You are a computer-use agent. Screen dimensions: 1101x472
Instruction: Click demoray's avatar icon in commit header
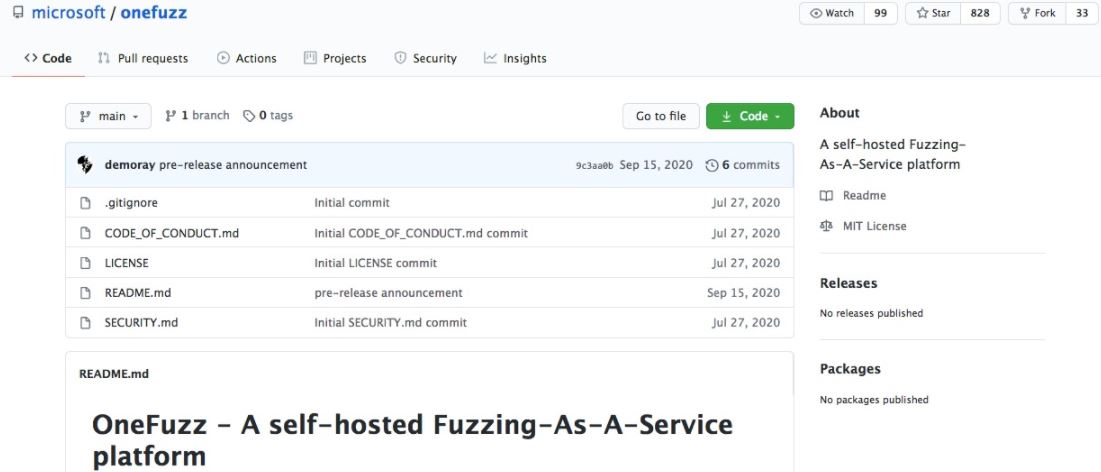(85, 165)
